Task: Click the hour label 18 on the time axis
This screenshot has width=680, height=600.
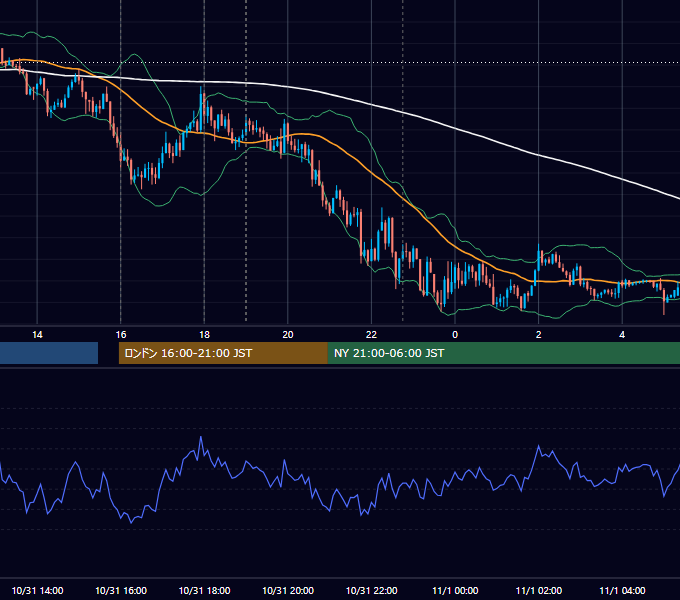Action: pyautogui.click(x=204, y=335)
